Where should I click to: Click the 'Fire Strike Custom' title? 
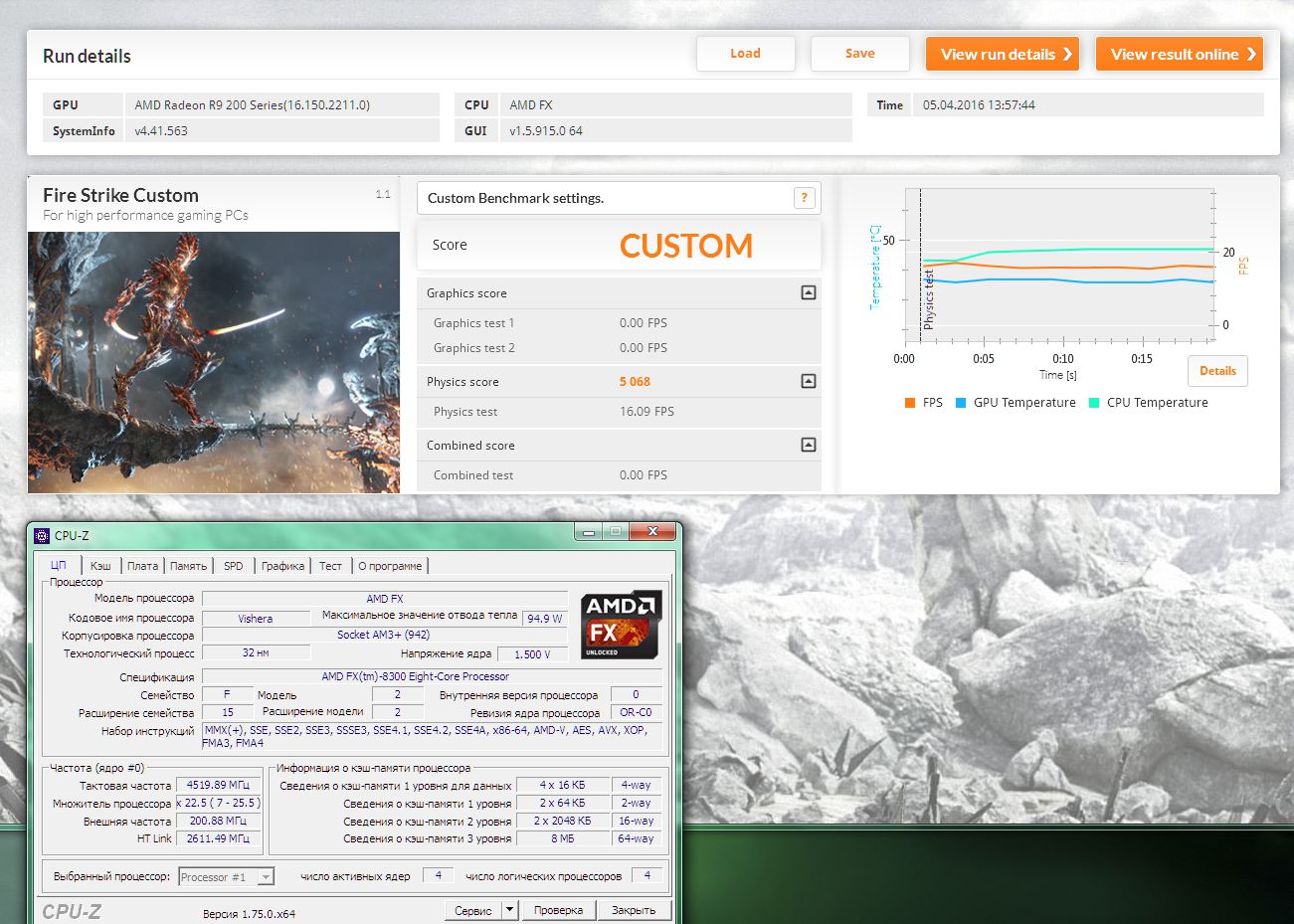[x=120, y=195]
